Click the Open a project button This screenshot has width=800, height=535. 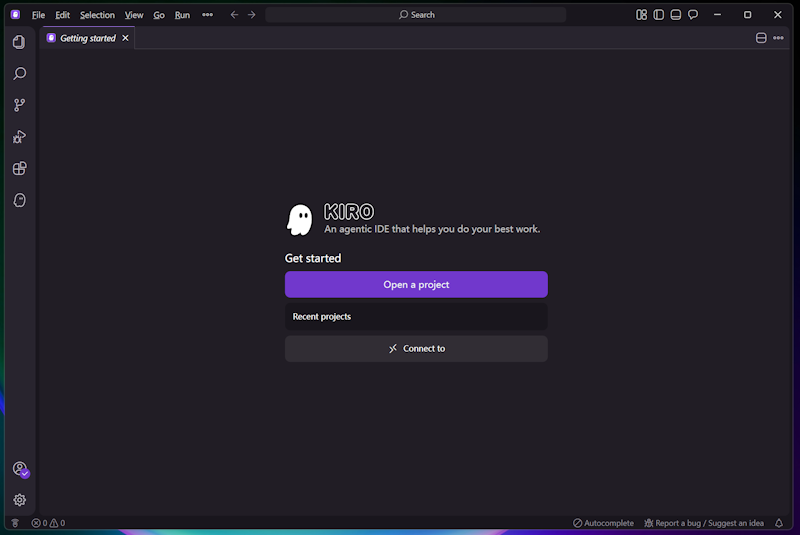tap(416, 285)
